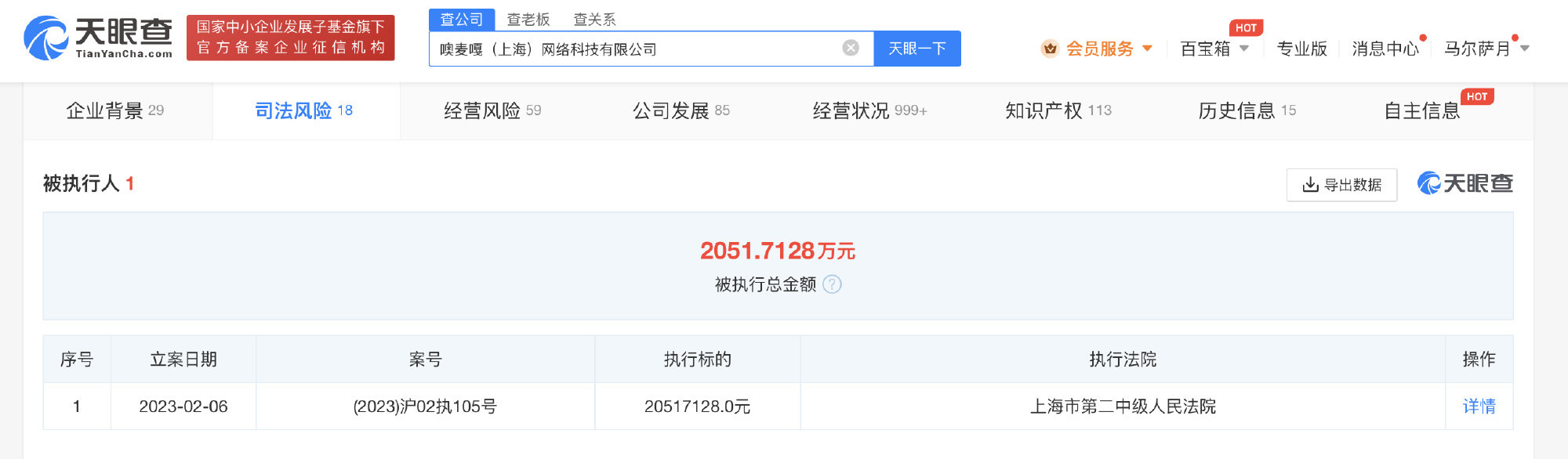Click the 2051.7128万元 total amount
1568x459 pixels.
coord(778,251)
